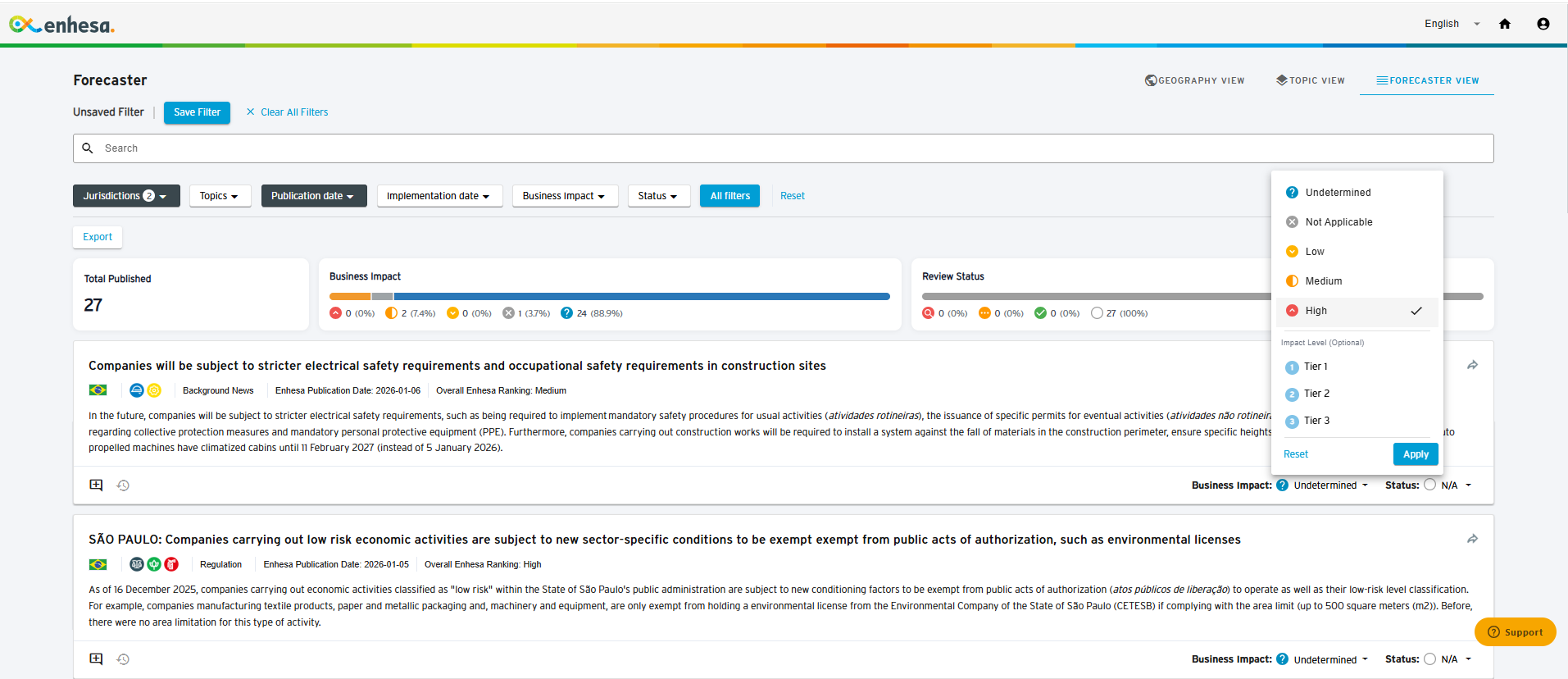Open the Publication date filter dropdown
The height and width of the screenshot is (679, 1568).
click(314, 196)
